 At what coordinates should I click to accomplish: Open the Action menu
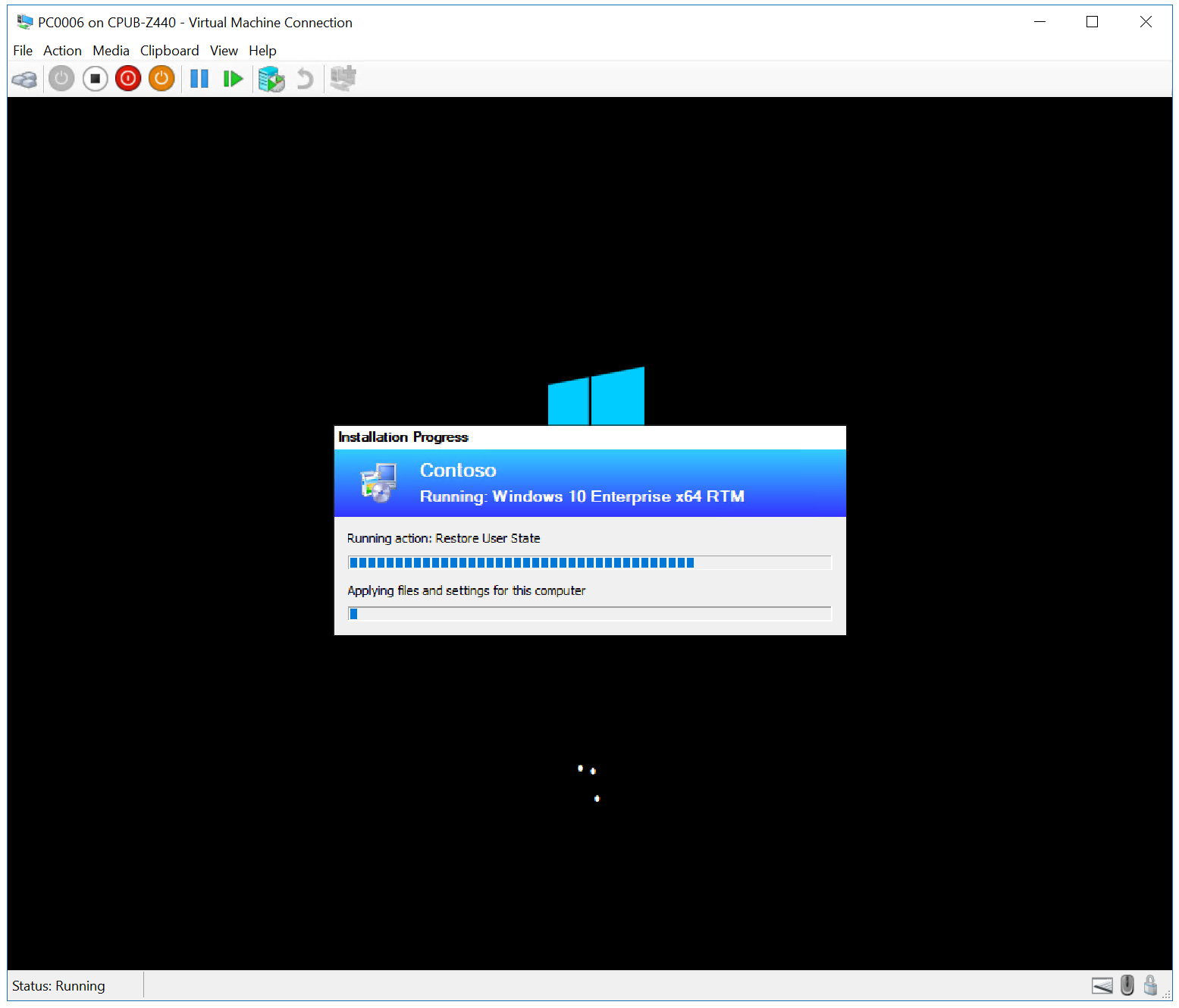pos(62,51)
